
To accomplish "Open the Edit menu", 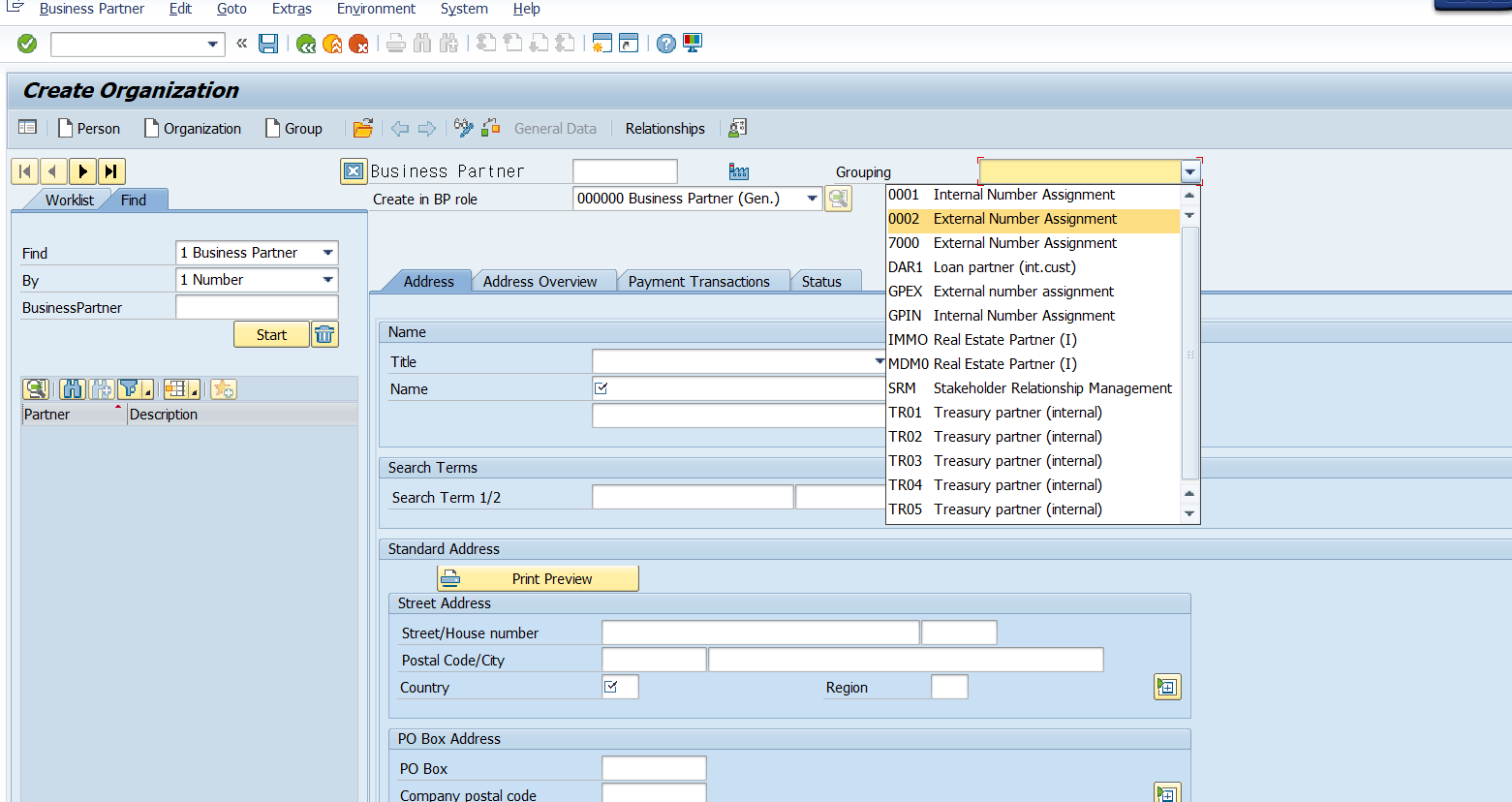I will click(x=180, y=9).
